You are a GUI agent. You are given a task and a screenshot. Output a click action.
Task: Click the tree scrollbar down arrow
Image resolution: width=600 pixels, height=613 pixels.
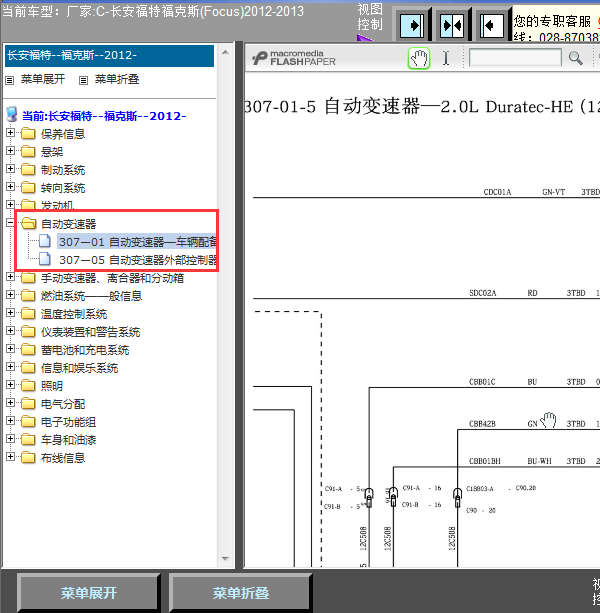225,559
